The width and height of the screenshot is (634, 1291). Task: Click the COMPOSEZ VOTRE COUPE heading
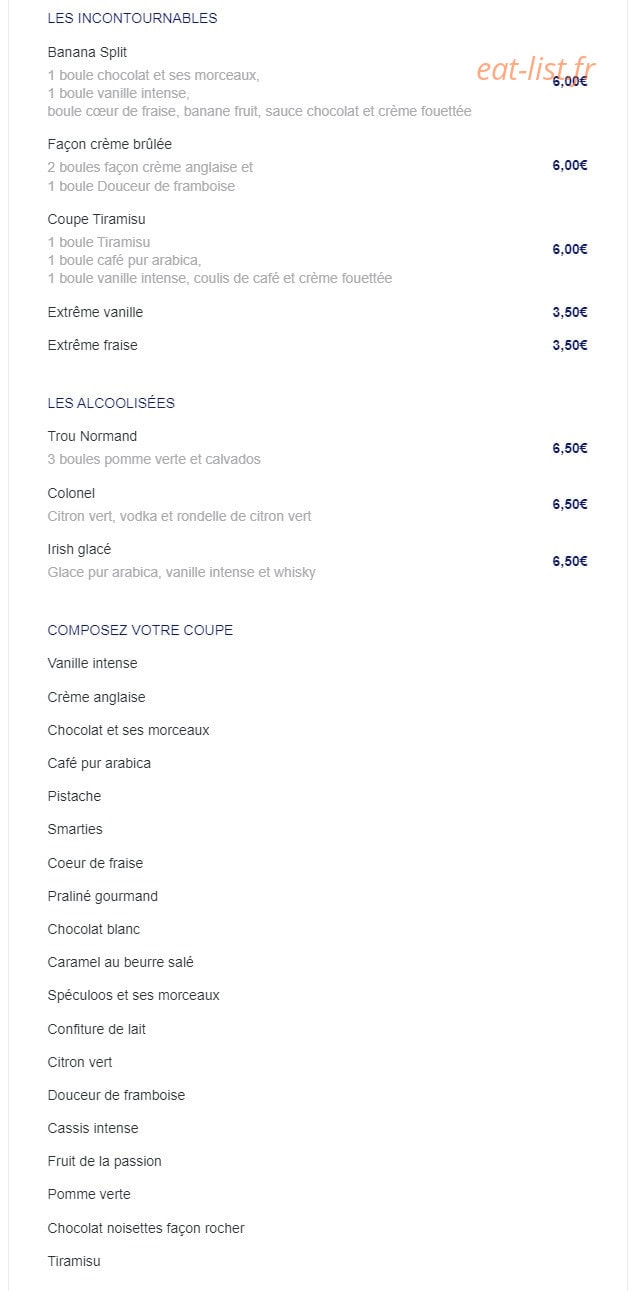pos(140,630)
